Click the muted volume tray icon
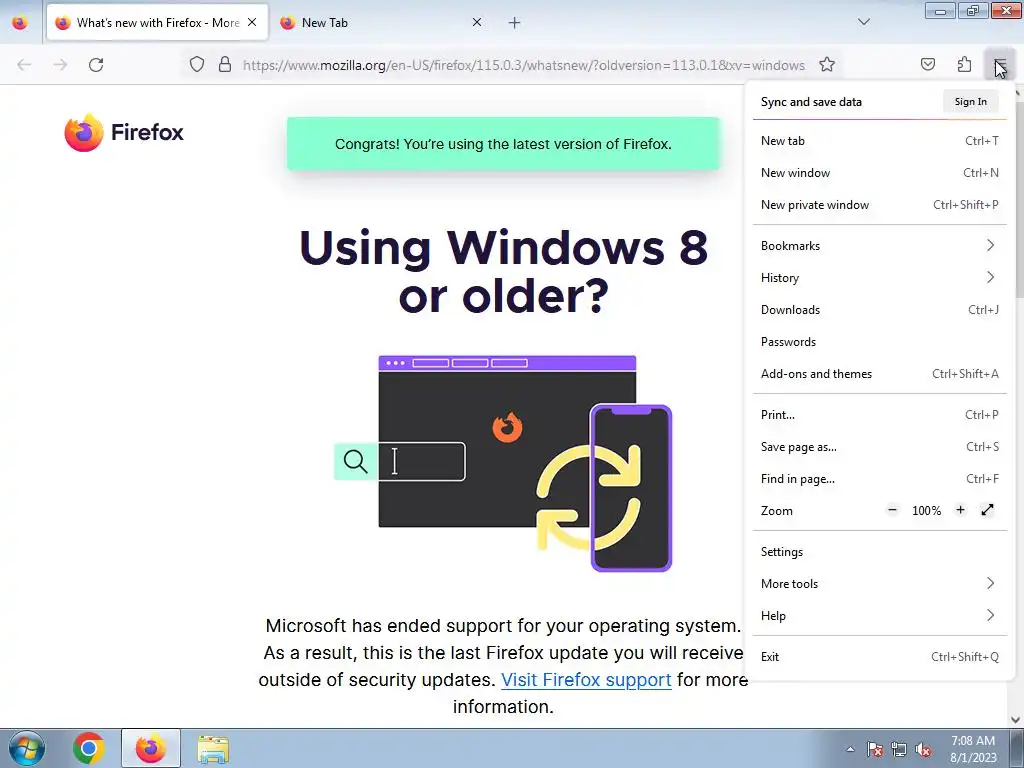The image size is (1024, 768). [x=923, y=750]
